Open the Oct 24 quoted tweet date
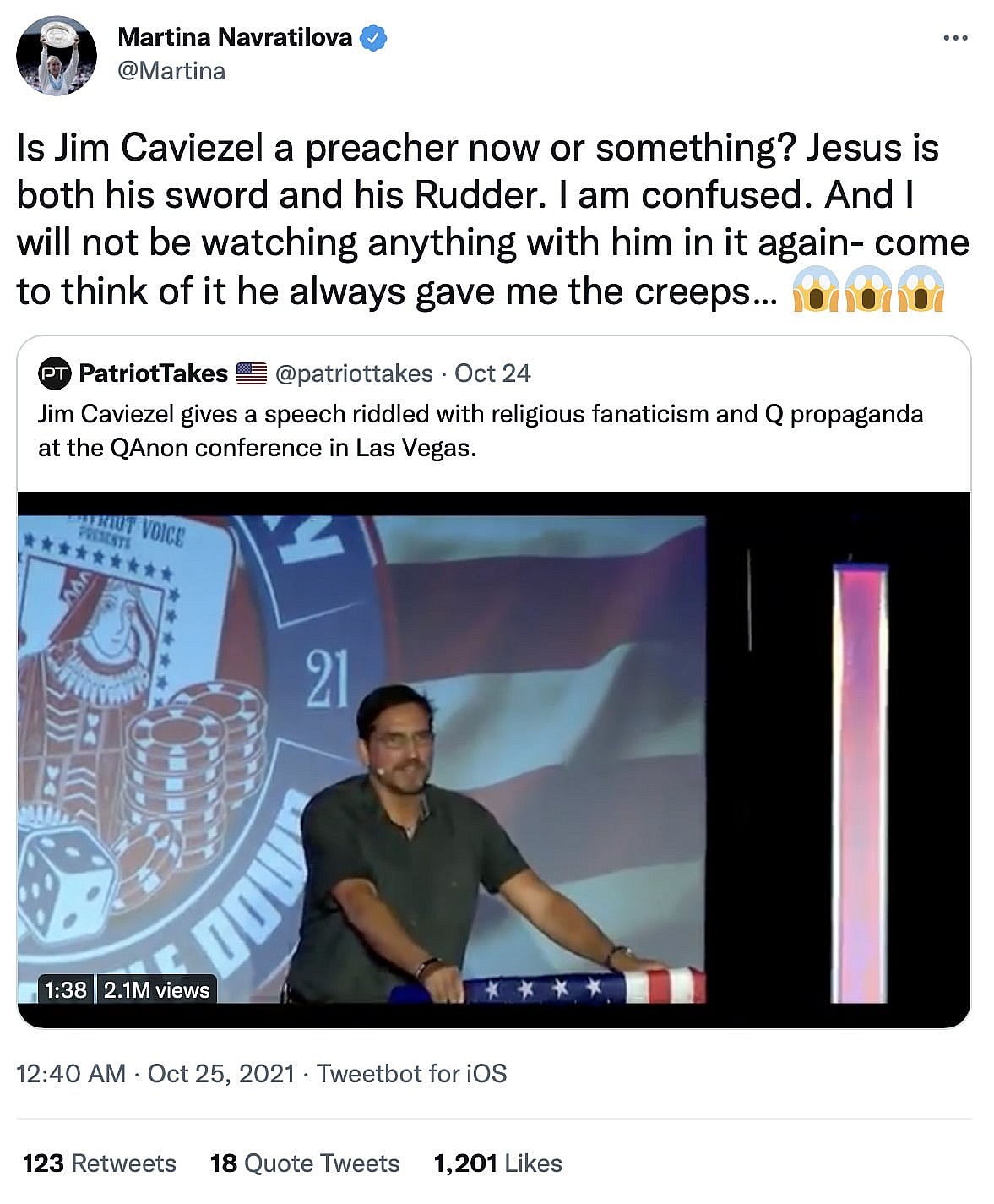 pyautogui.click(x=492, y=373)
